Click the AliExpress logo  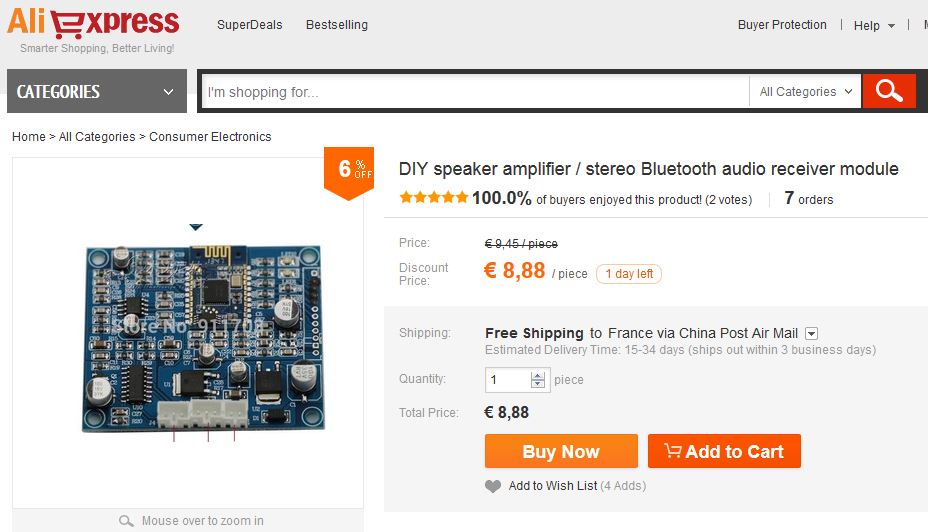point(93,24)
